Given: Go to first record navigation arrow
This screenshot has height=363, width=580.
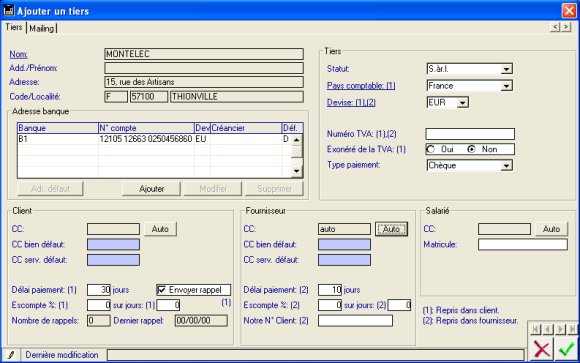Looking at the screenshot, I should point(536,329).
